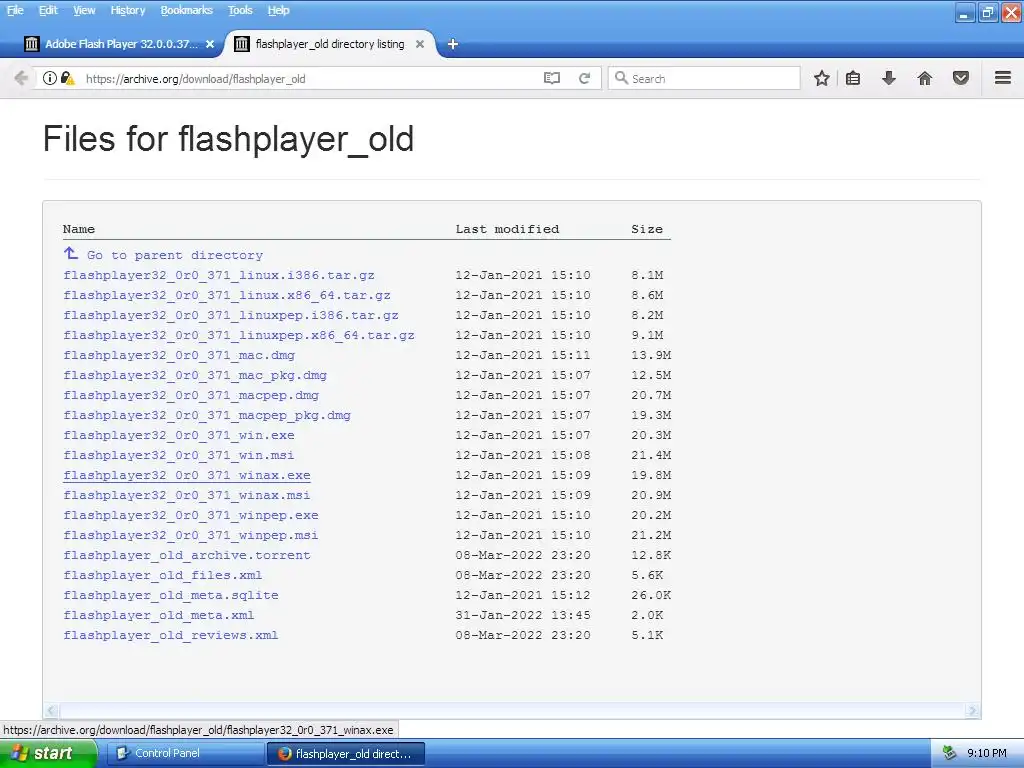Download flashplayer32_0r0_371_winax.exe
Screen dimensions: 1024x768
point(187,475)
